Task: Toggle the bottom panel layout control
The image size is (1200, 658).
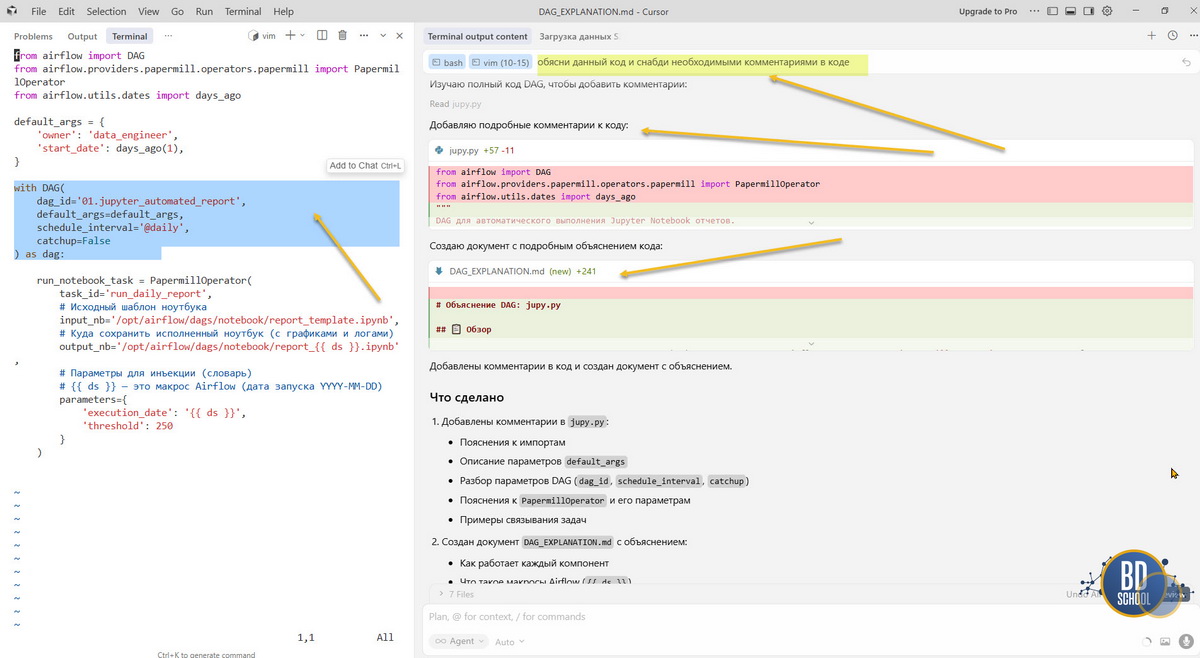Action: (x=1070, y=10)
